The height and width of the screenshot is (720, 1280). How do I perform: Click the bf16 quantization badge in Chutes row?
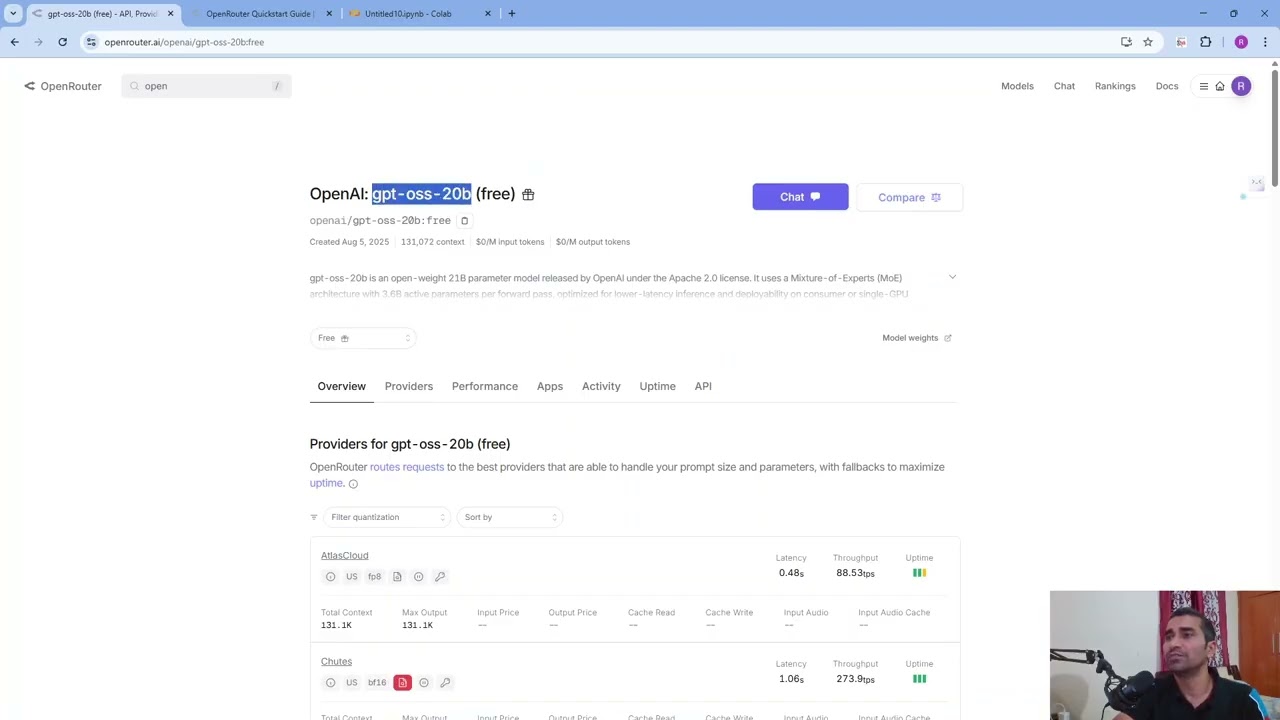pos(377,683)
